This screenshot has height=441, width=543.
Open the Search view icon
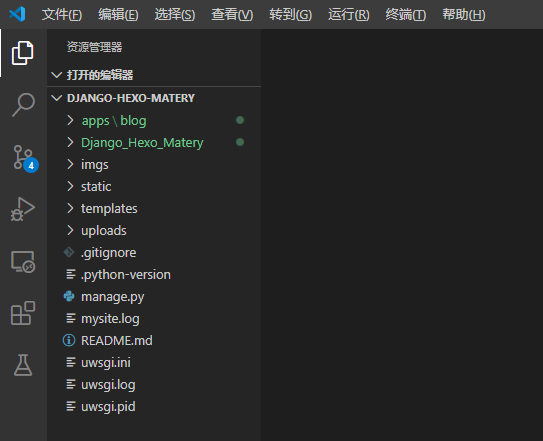pos(23,105)
